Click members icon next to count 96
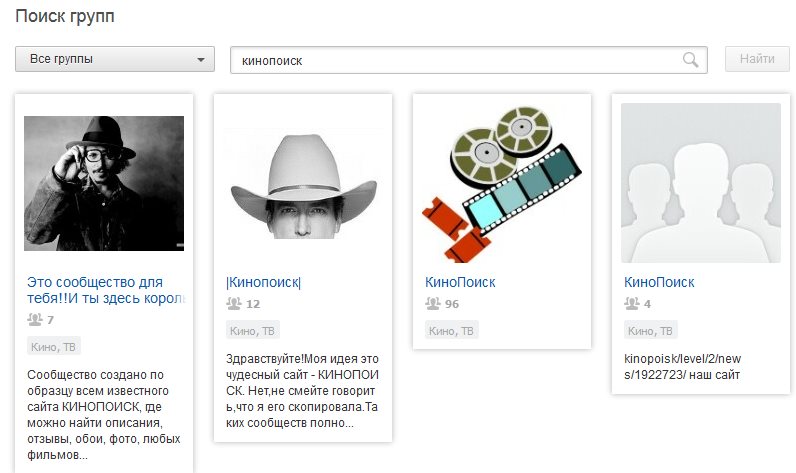796x473 pixels. coord(433,303)
